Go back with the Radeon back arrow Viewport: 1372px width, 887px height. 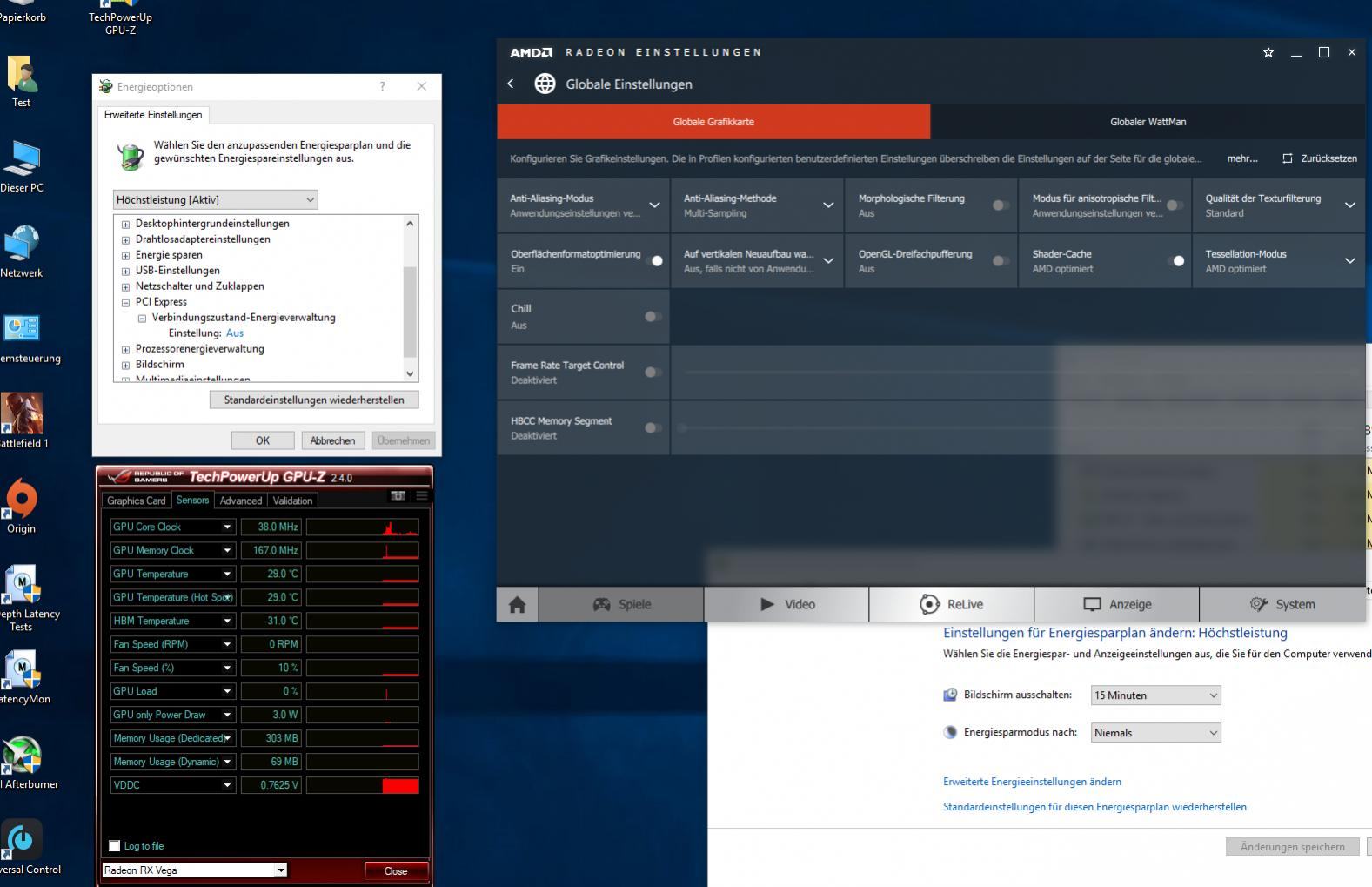click(x=511, y=84)
